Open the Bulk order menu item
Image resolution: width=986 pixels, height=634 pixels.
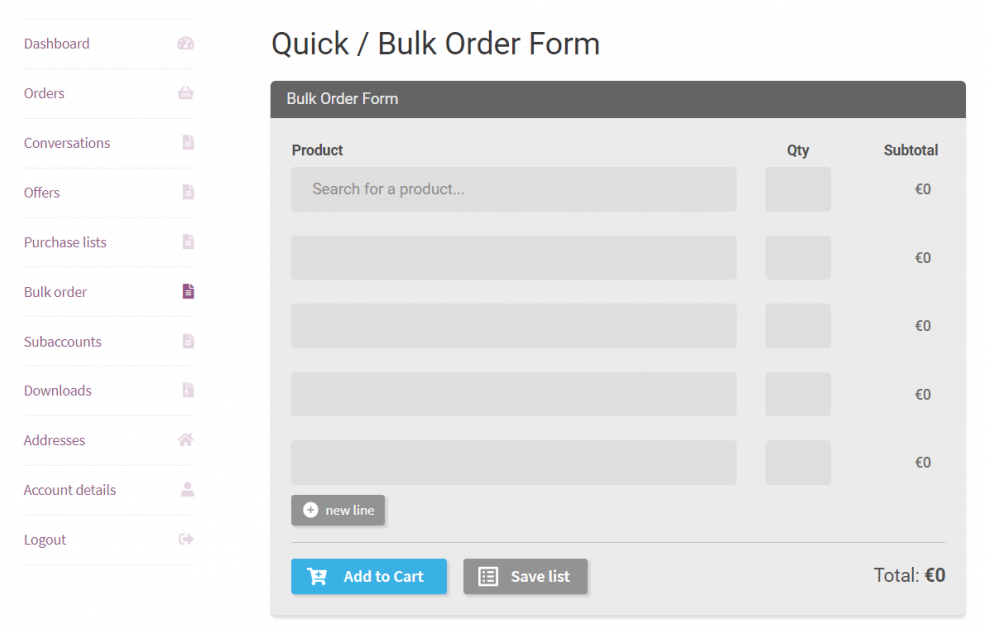55,292
